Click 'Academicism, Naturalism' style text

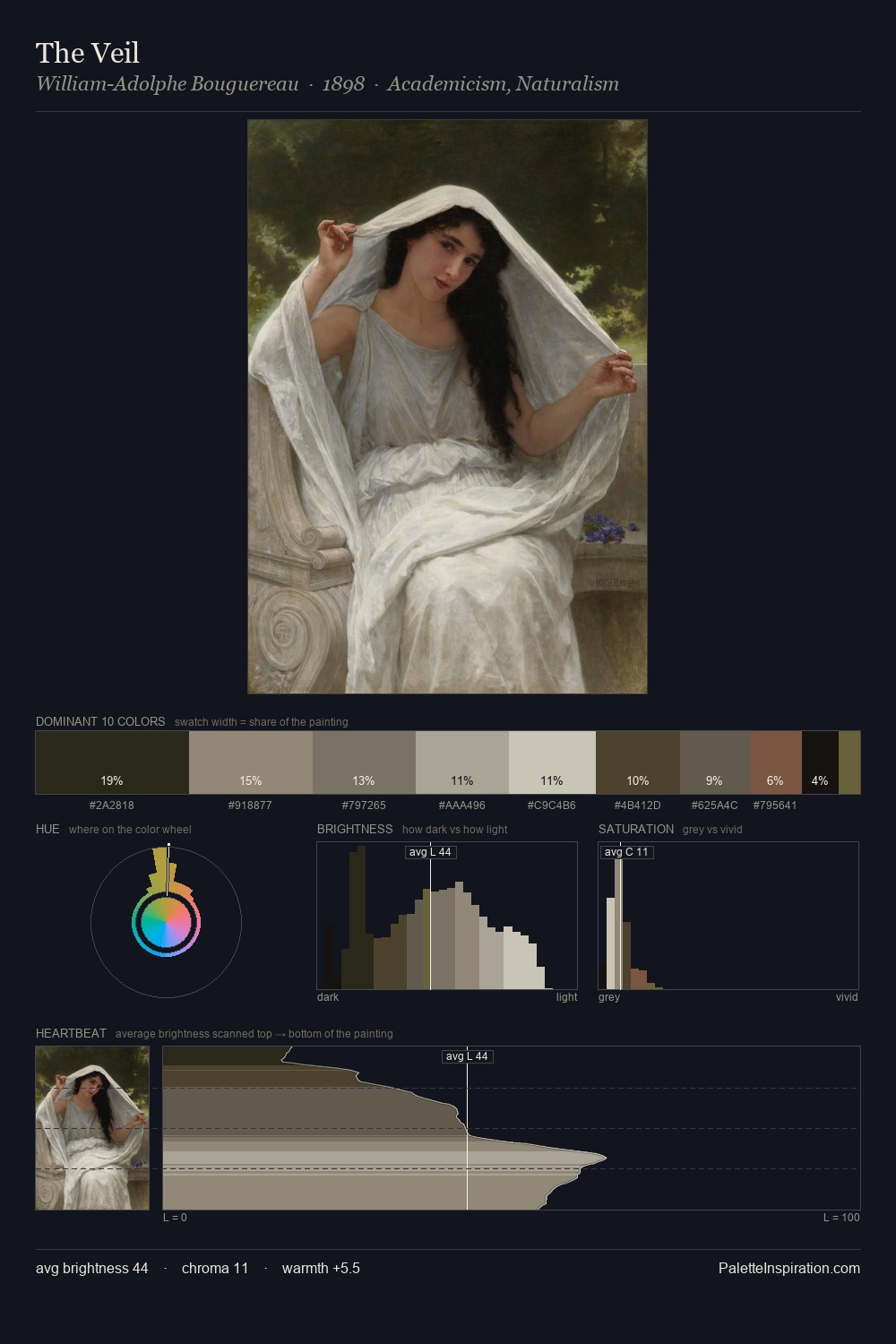click(x=503, y=84)
